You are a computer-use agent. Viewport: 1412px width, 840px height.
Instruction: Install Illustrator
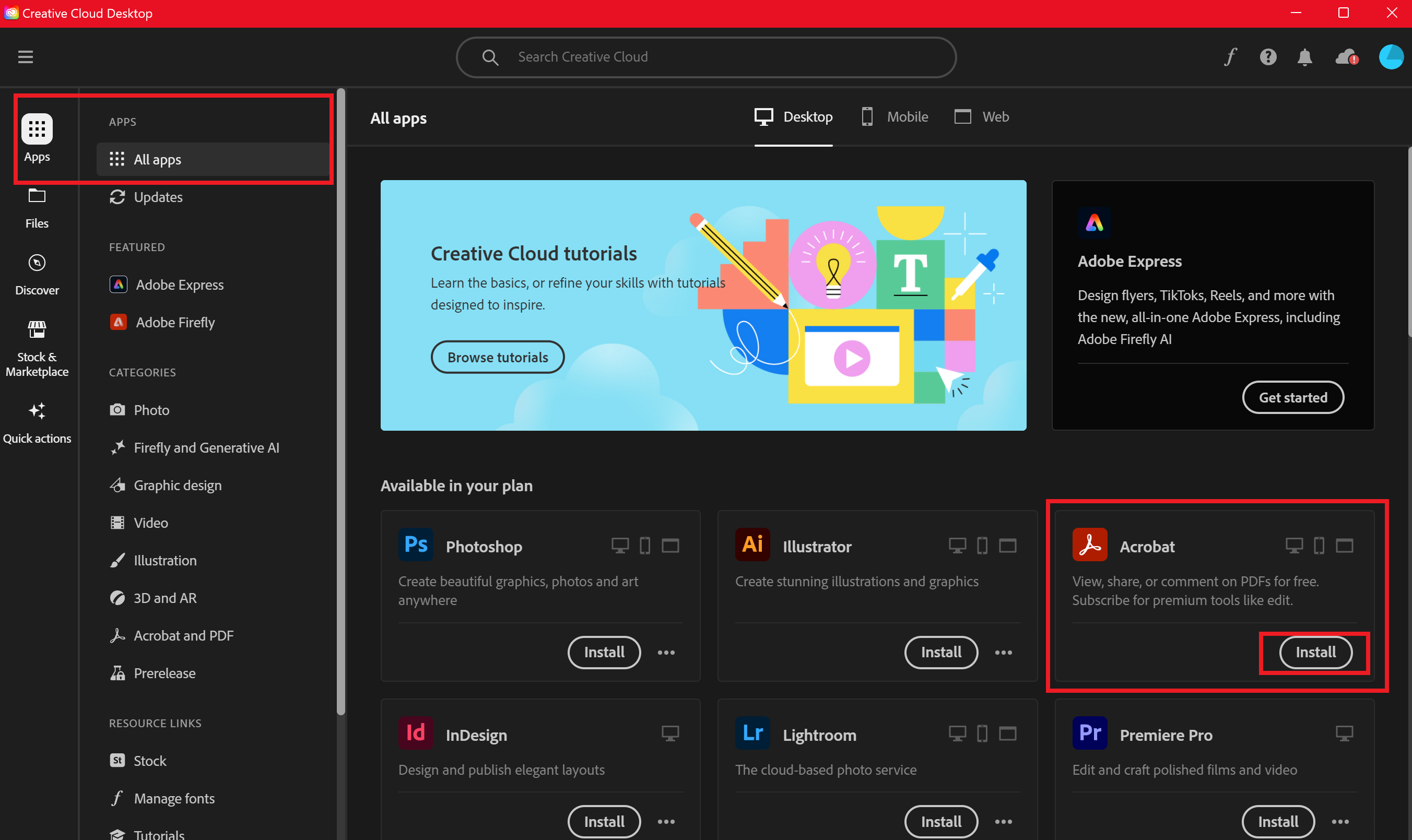941,652
